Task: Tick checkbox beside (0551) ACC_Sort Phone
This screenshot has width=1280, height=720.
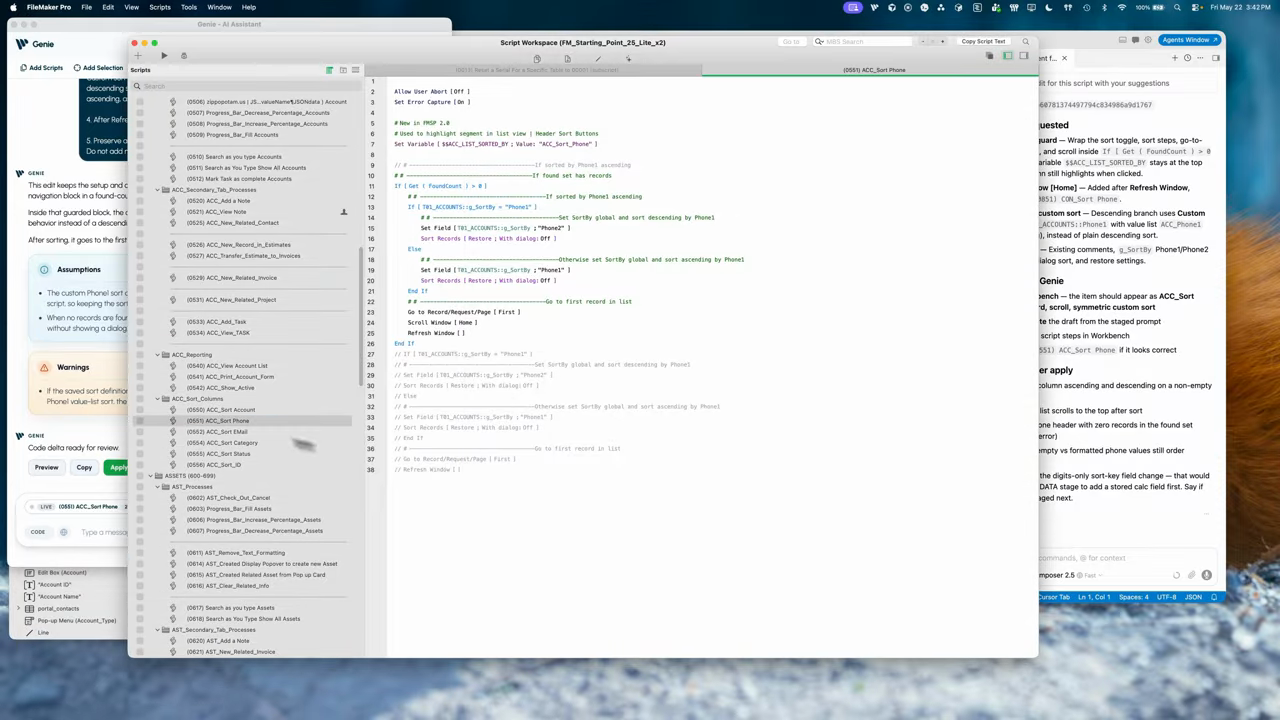Action: pos(139,421)
